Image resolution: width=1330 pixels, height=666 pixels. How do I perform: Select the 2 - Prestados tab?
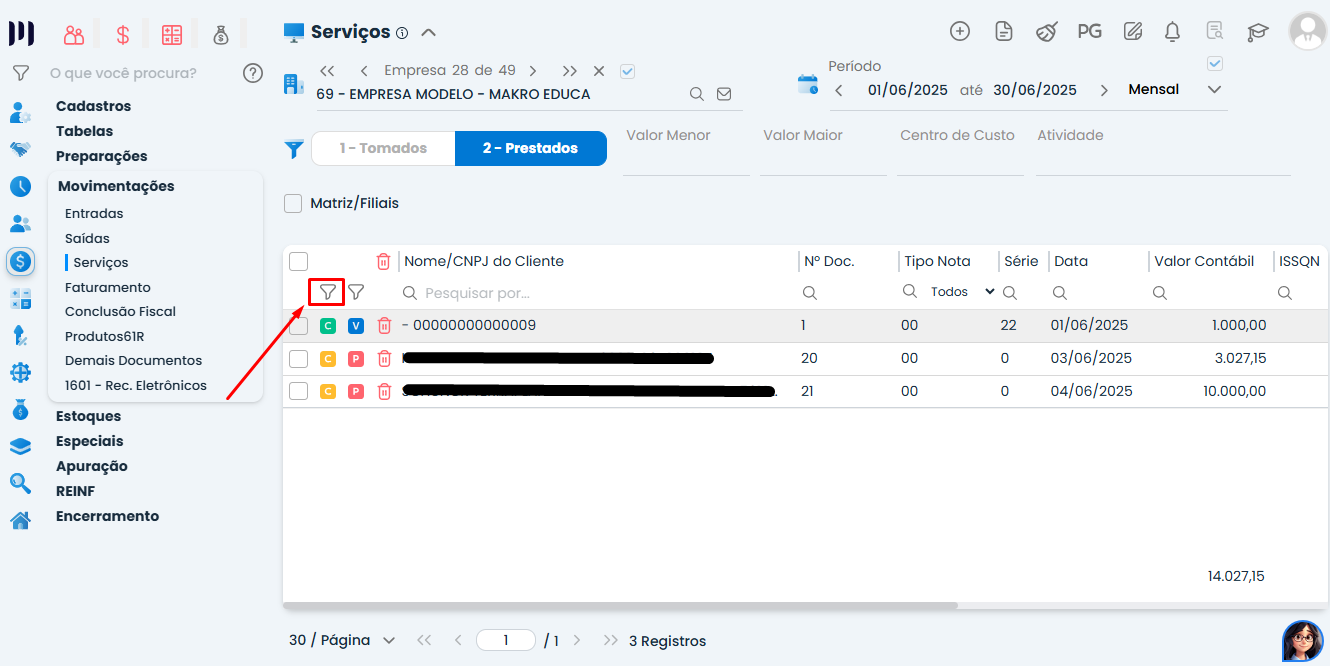530,148
